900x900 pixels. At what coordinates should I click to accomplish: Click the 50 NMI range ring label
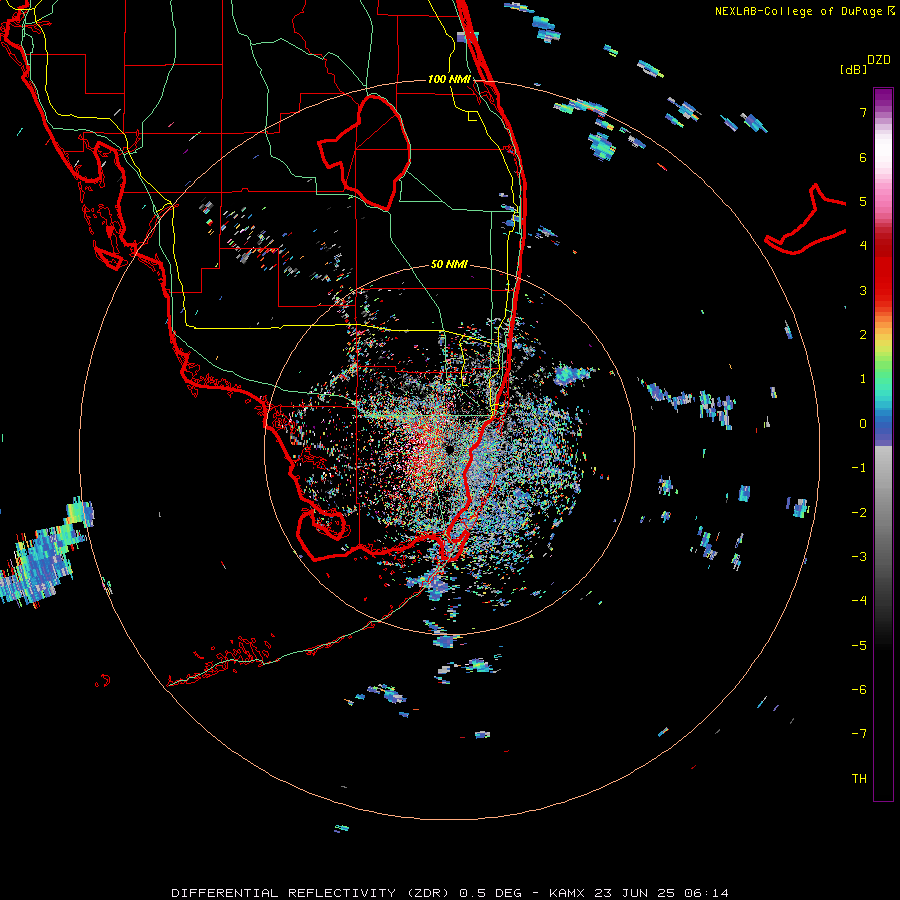pyautogui.click(x=449, y=264)
